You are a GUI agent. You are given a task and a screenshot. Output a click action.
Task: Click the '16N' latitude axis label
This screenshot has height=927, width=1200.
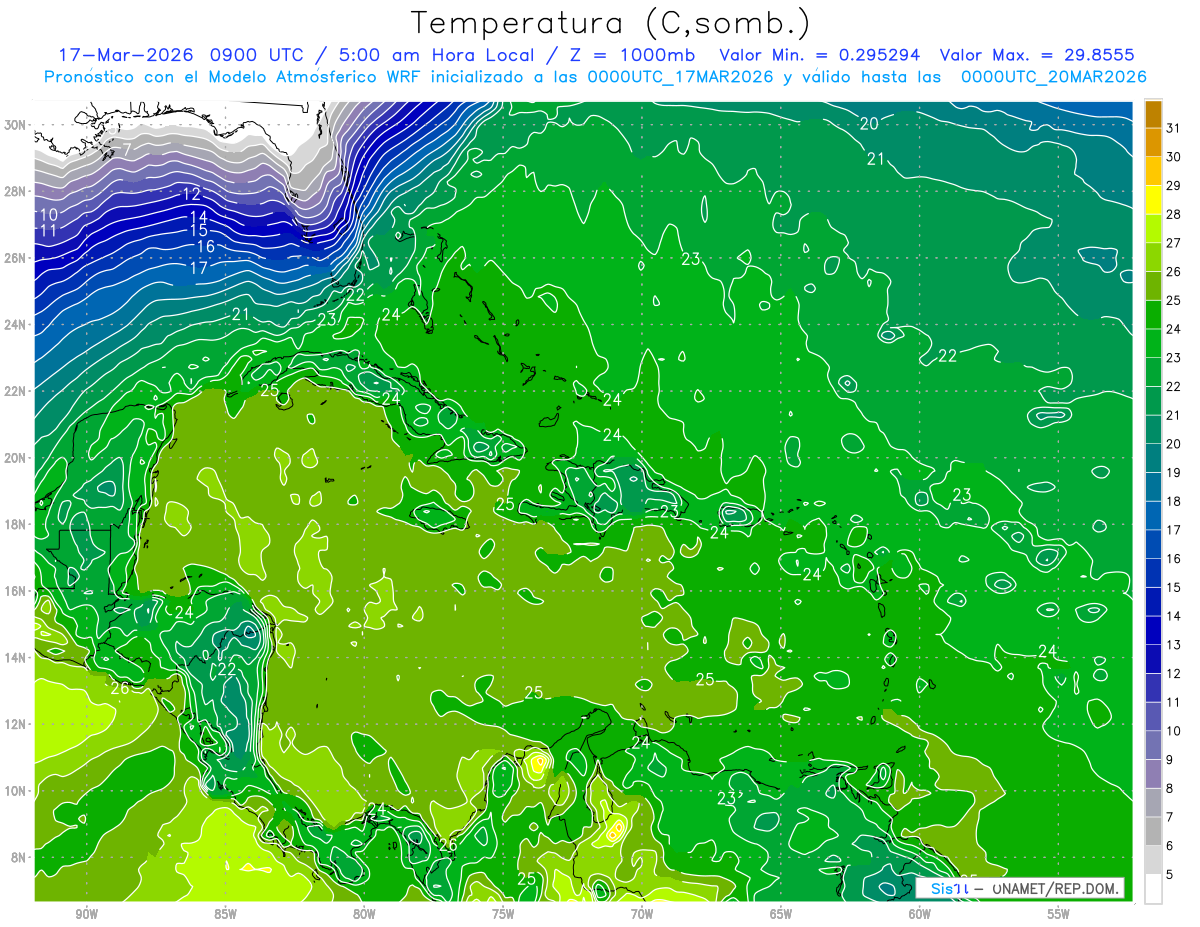coord(17,591)
